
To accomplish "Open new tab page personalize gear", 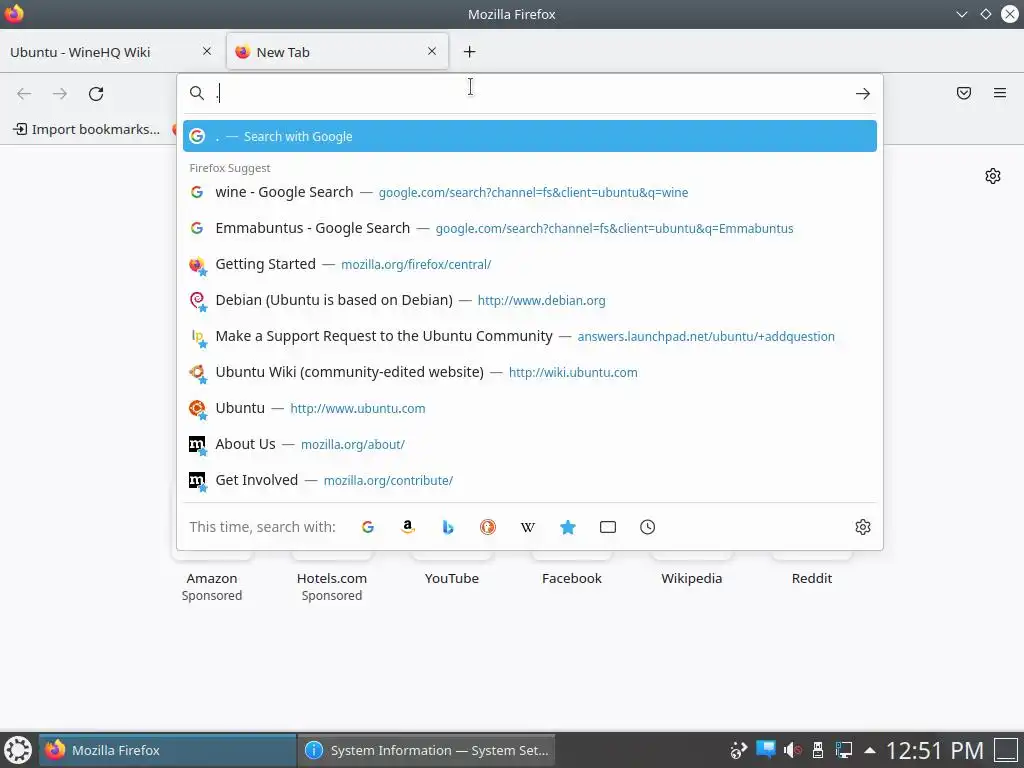I will tap(993, 176).
